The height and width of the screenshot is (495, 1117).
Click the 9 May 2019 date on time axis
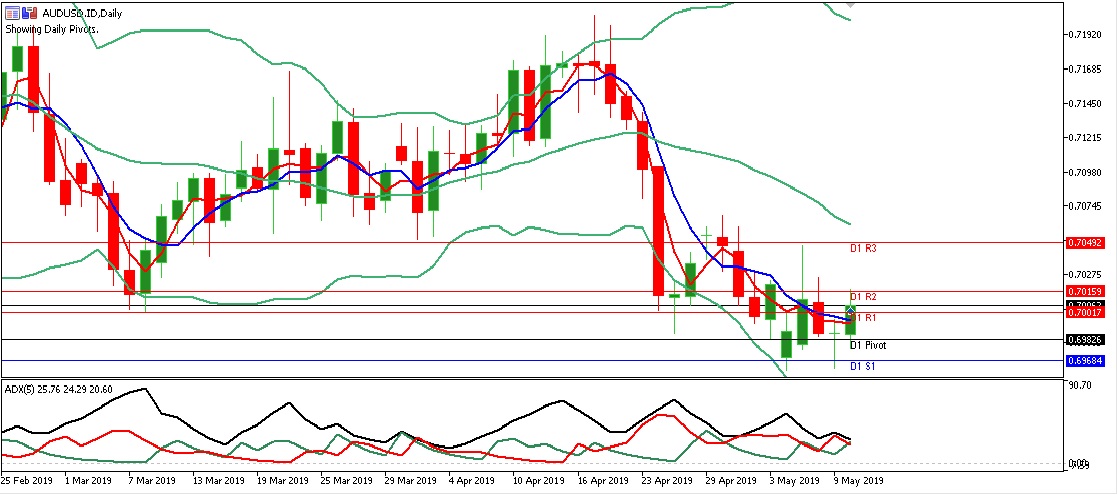point(860,480)
